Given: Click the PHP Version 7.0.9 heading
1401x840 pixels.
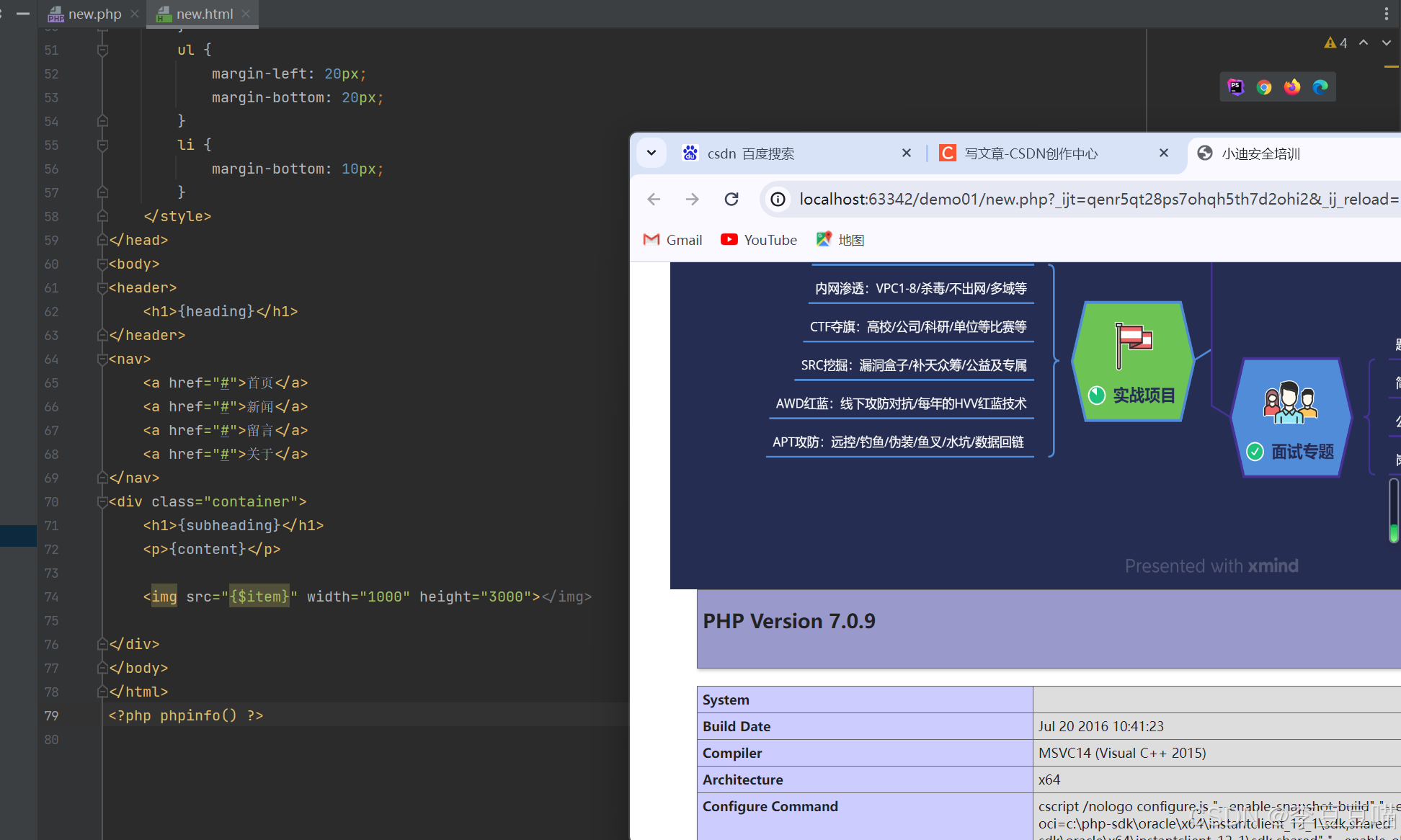Looking at the screenshot, I should point(789,621).
